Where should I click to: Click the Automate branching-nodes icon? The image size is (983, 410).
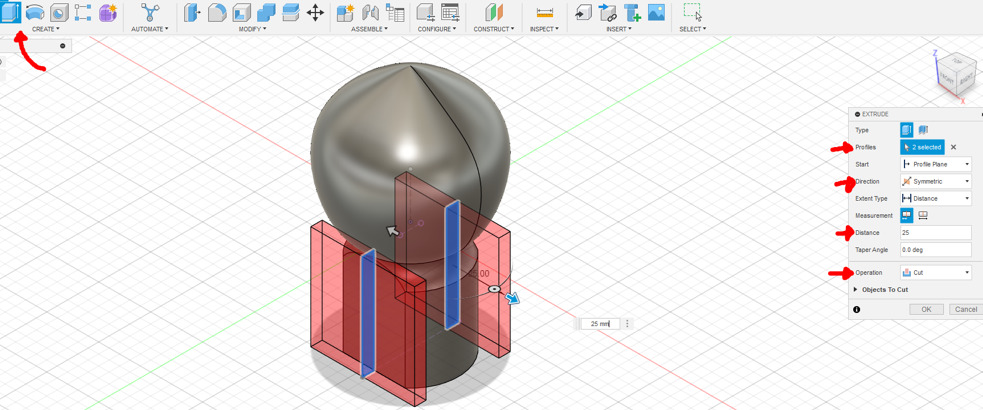pos(149,12)
